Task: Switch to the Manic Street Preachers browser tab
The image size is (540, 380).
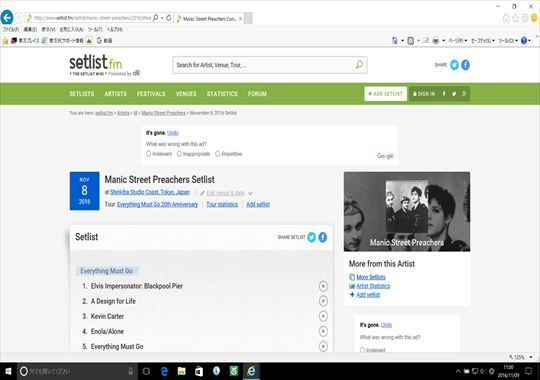Action: (209, 18)
